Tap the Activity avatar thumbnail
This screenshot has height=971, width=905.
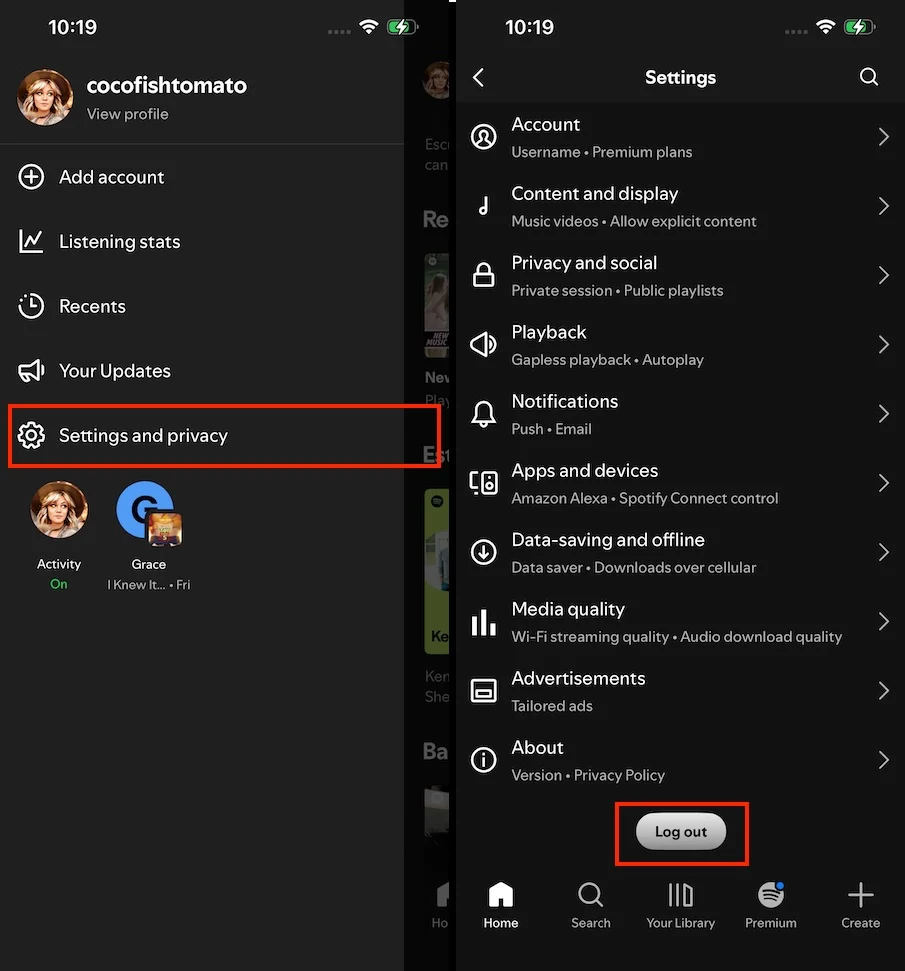(59, 510)
